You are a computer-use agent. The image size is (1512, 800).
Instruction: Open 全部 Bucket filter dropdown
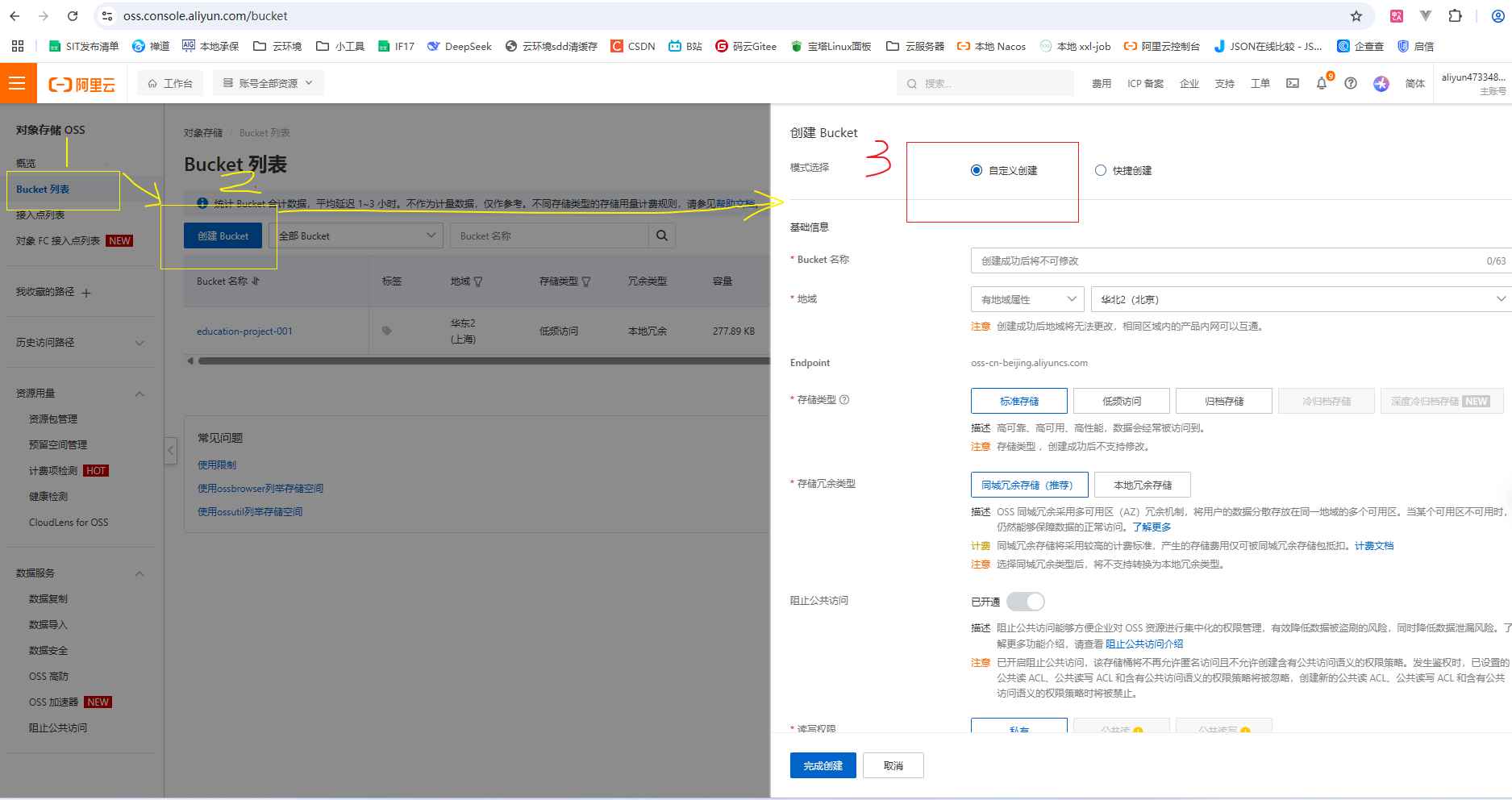356,235
